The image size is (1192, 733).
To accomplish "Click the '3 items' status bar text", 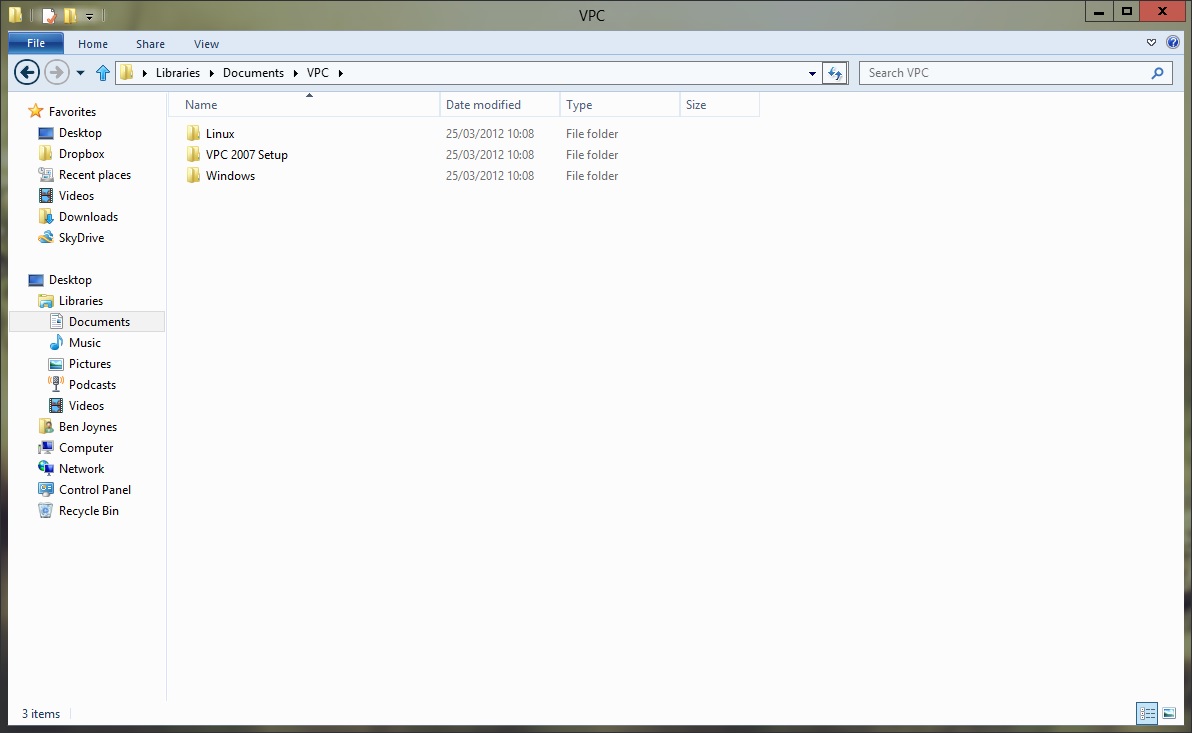I will pyautogui.click(x=40, y=713).
